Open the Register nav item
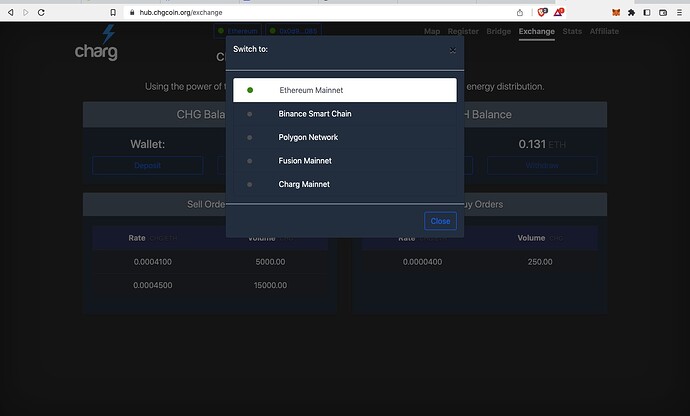The width and height of the screenshot is (690, 416). pyautogui.click(x=463, y=31)
